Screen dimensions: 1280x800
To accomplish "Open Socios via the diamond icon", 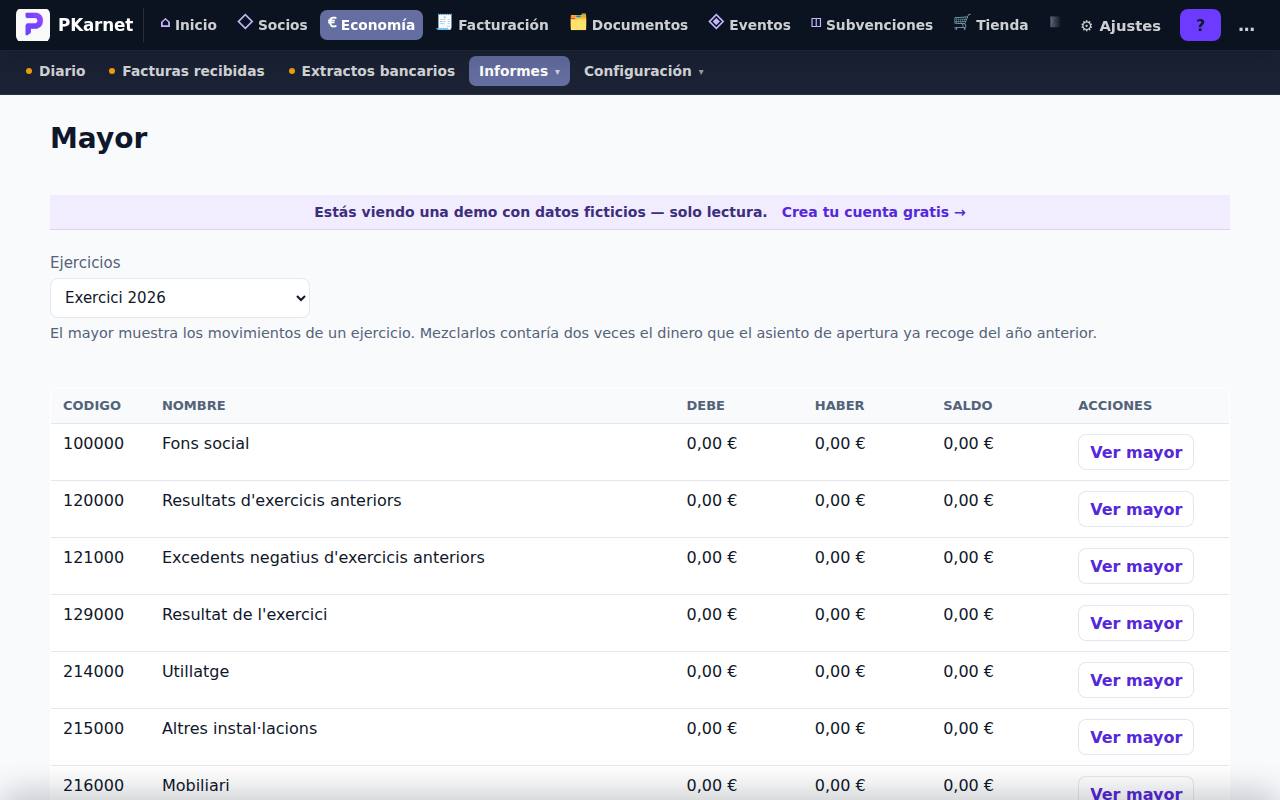I will [245, 22].
